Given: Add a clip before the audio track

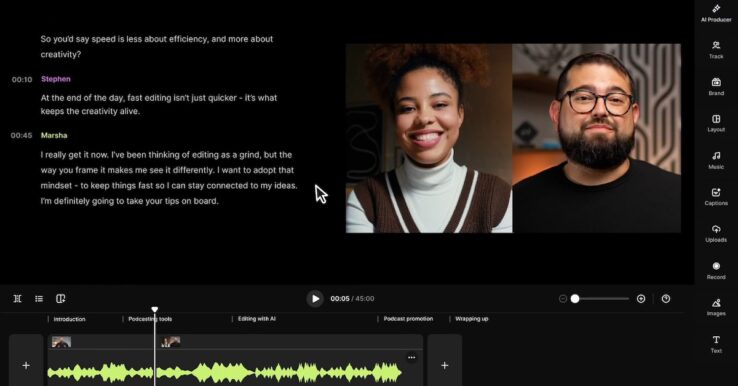Looking at the screenshot, I should tap(26, 365).
